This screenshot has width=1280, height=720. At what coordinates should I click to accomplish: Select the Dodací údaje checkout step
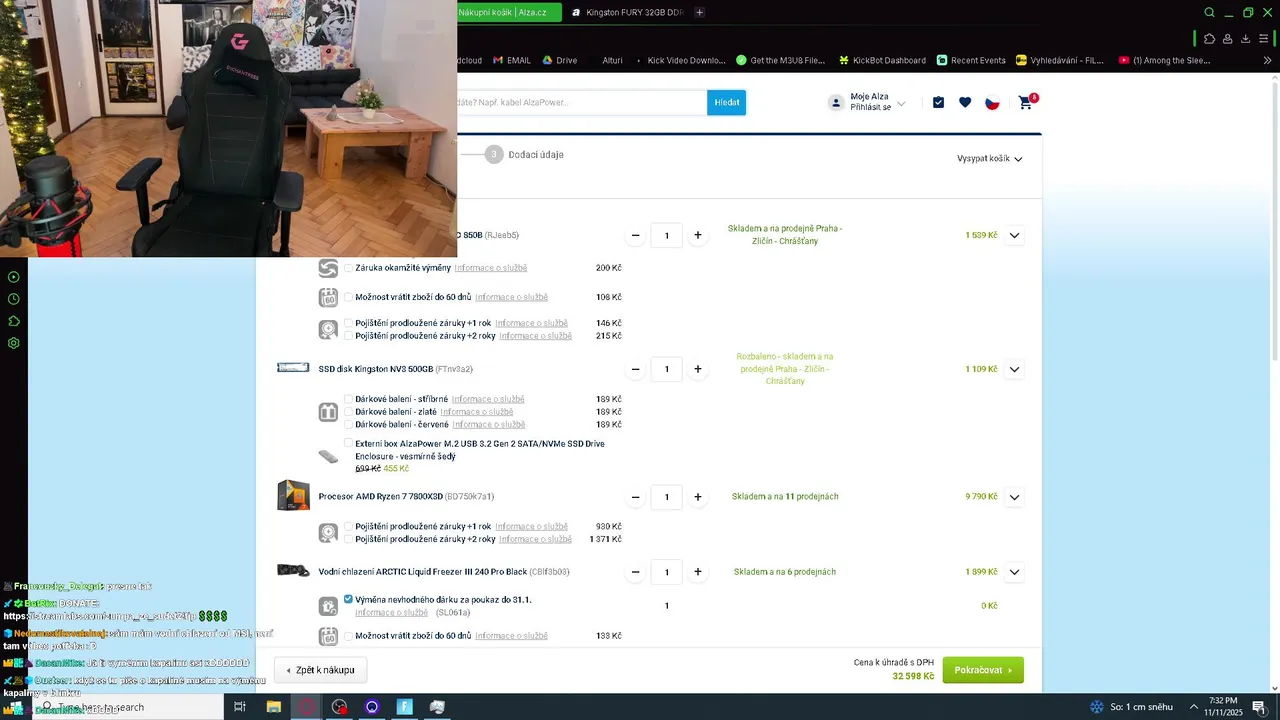pyautogui.click(x=525, y=155)
